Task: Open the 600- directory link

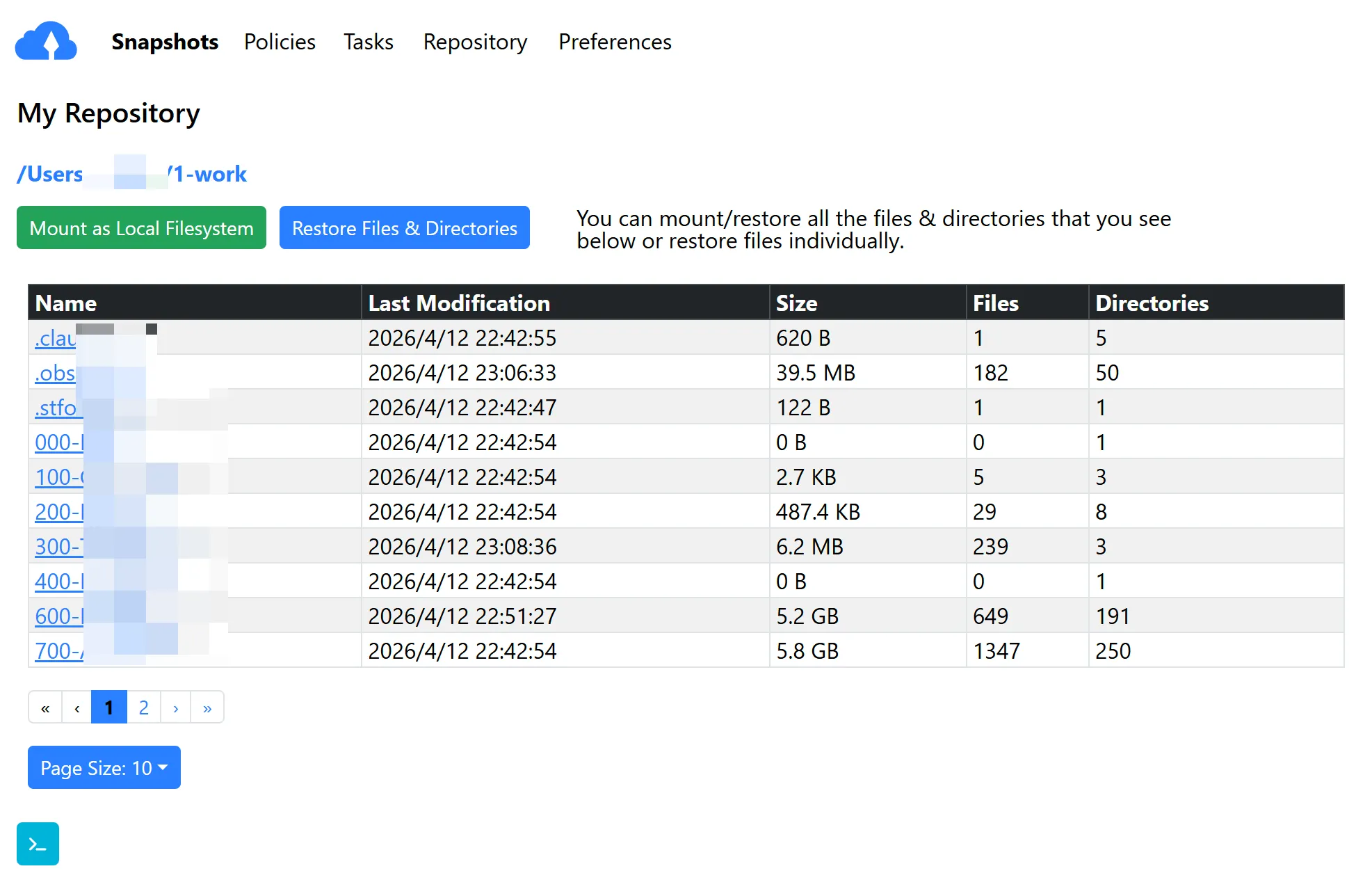Action: (58, 616)
